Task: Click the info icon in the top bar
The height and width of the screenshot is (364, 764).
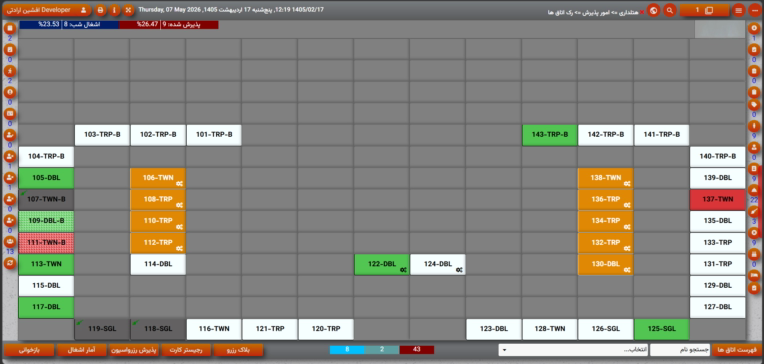Action: 114,10
